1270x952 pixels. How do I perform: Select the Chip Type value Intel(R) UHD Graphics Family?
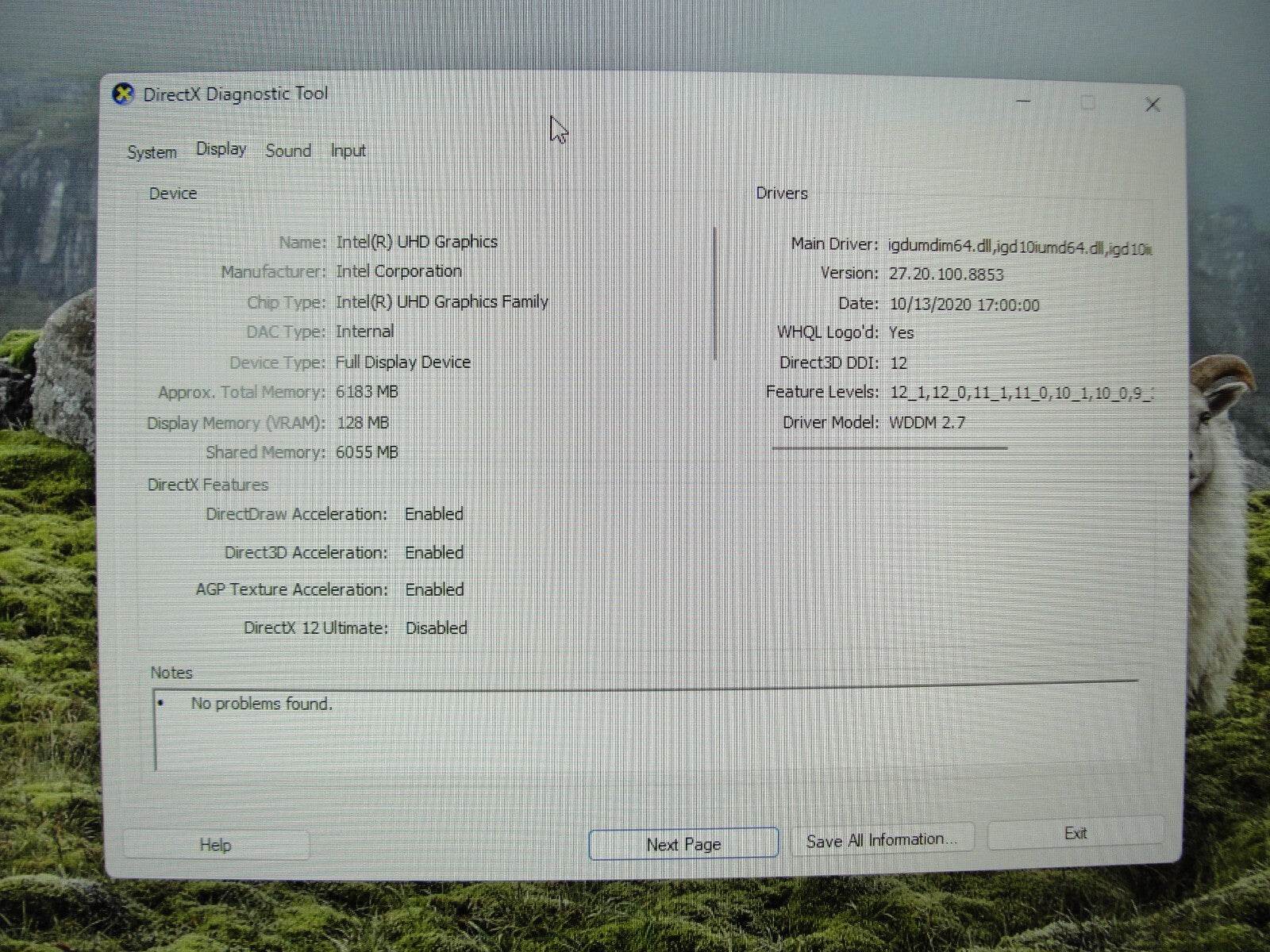(441, 301)
